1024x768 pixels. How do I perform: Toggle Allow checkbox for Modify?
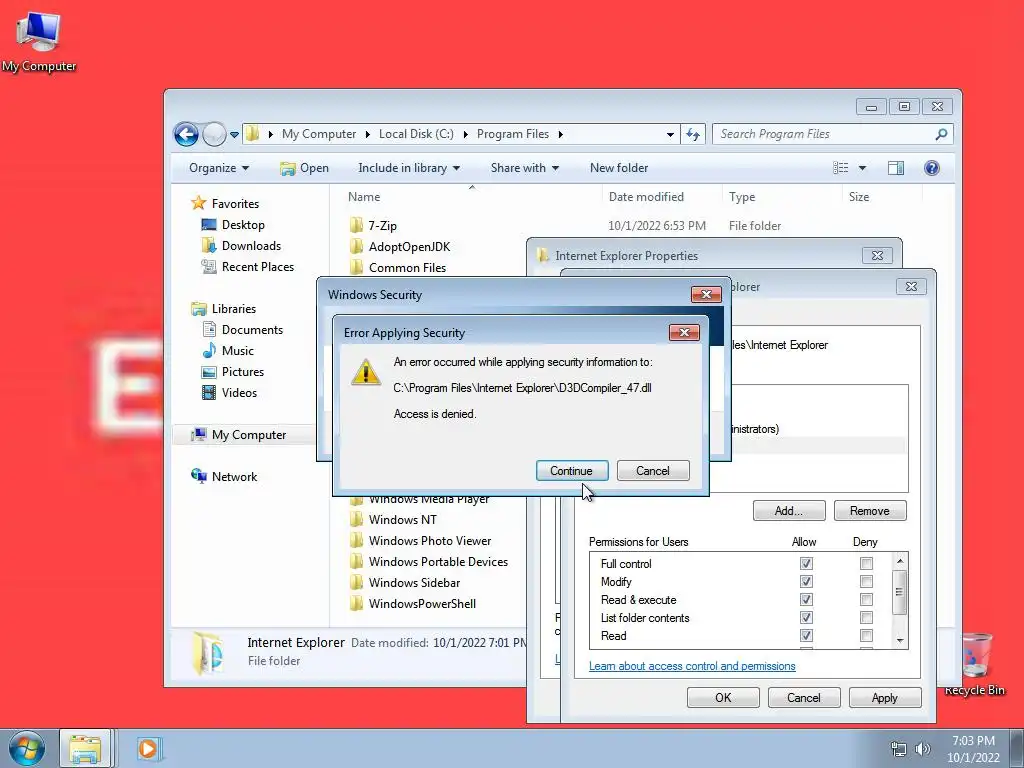tap(806, 581)
